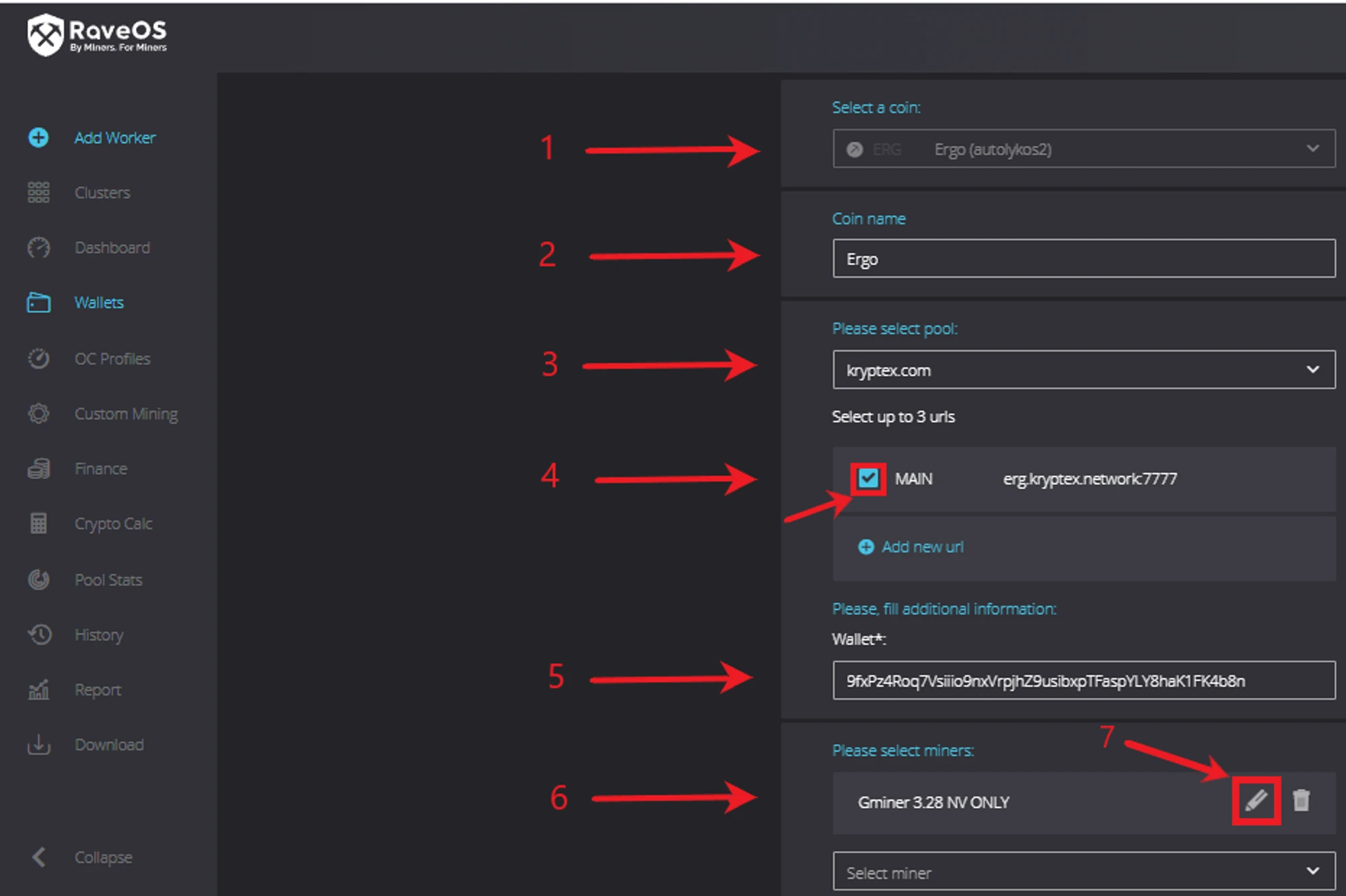
Task: Delete Gminer 3.28 using trash icon
Action: [1301, 800]
